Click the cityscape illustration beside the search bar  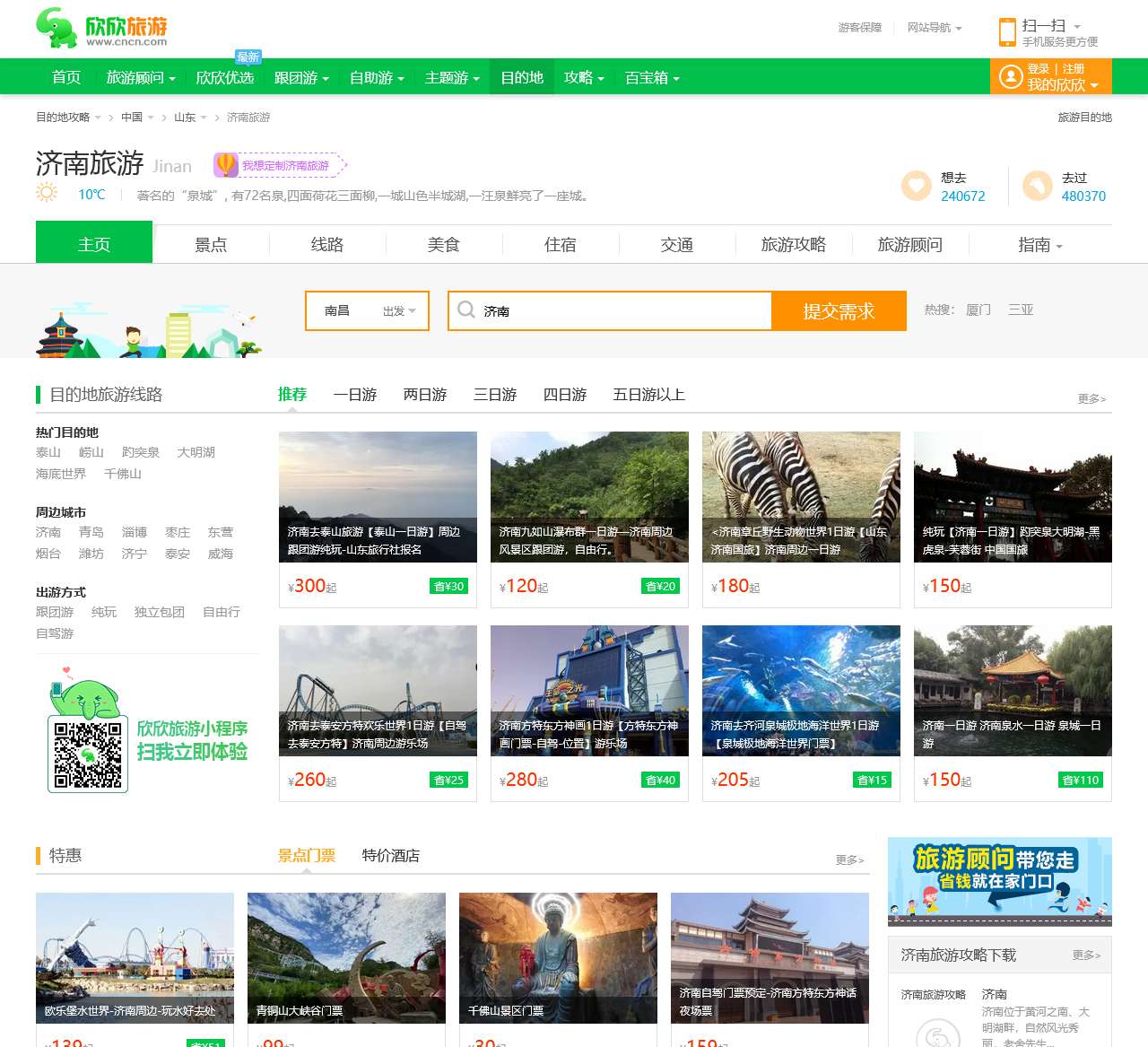tap(148, 327)
